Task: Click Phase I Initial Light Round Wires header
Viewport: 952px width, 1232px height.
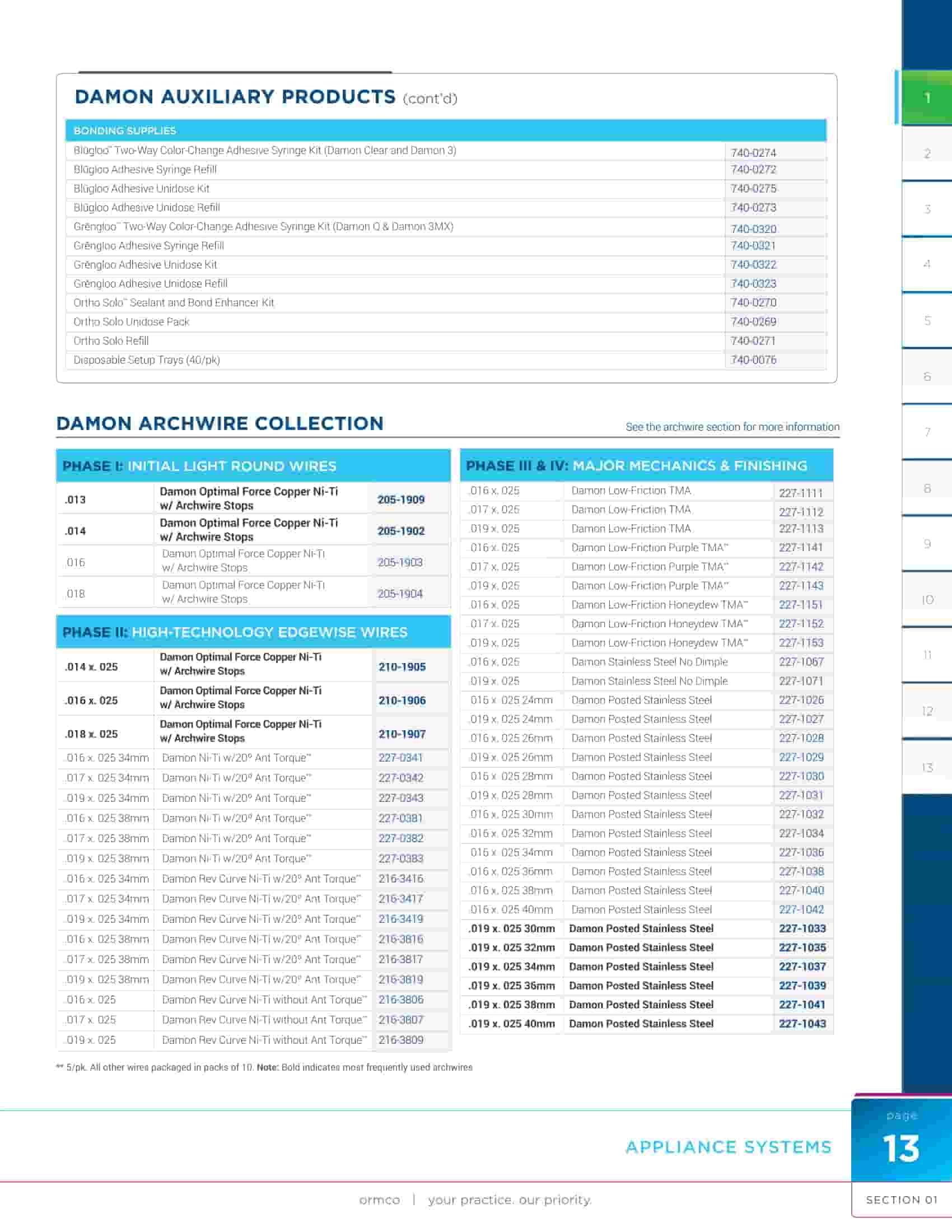Action: coord(253,466)
